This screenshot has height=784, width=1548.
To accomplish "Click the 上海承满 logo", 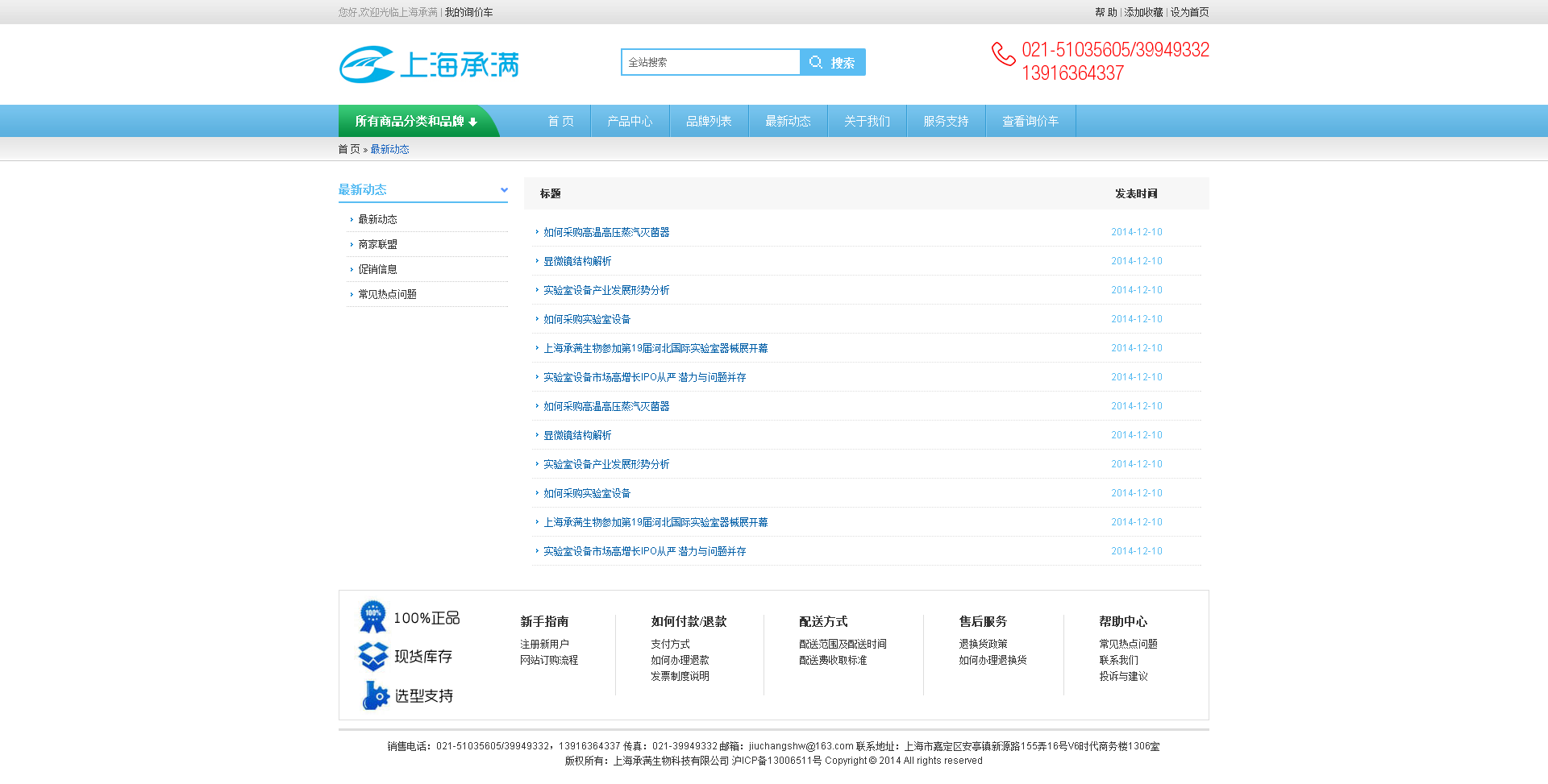I will (429, 64).
